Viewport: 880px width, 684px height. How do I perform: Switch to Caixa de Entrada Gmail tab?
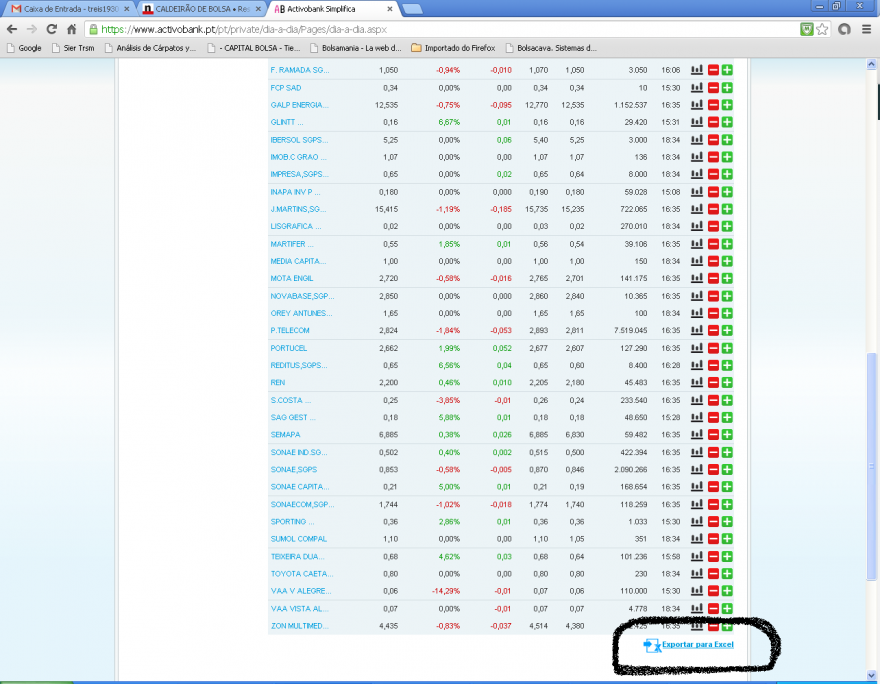(70, 9)
